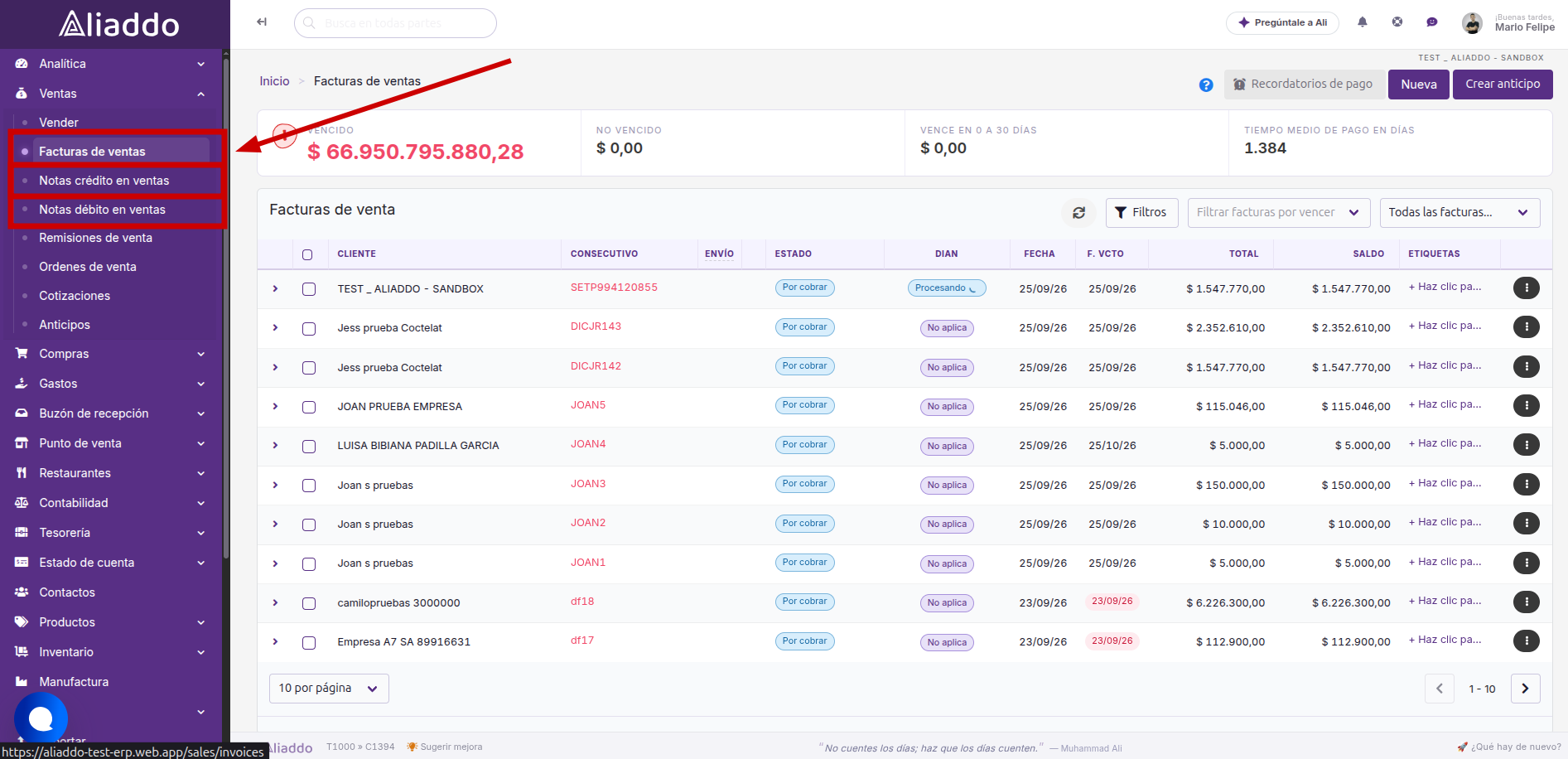1568x759 pixels.
Task: Open actions menu for invoice SETP994120855
Action: (1526, 288)
